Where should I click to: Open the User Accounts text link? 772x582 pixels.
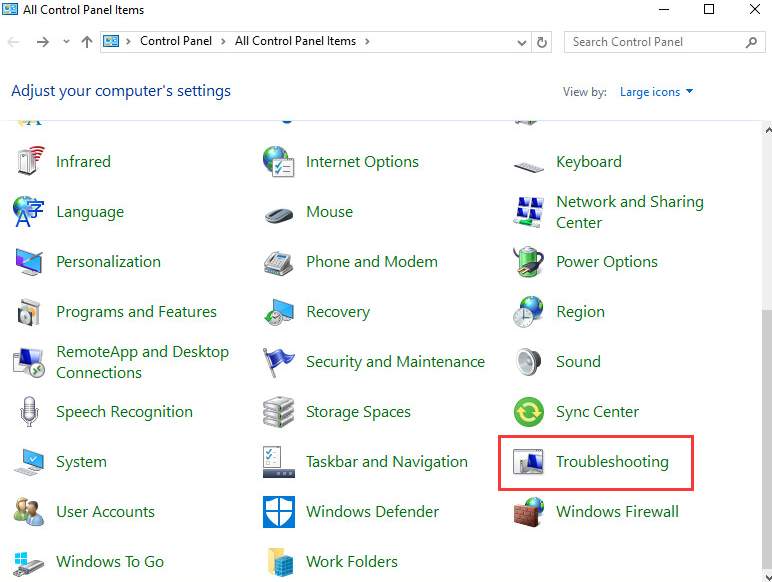click(x=105, y=512)
